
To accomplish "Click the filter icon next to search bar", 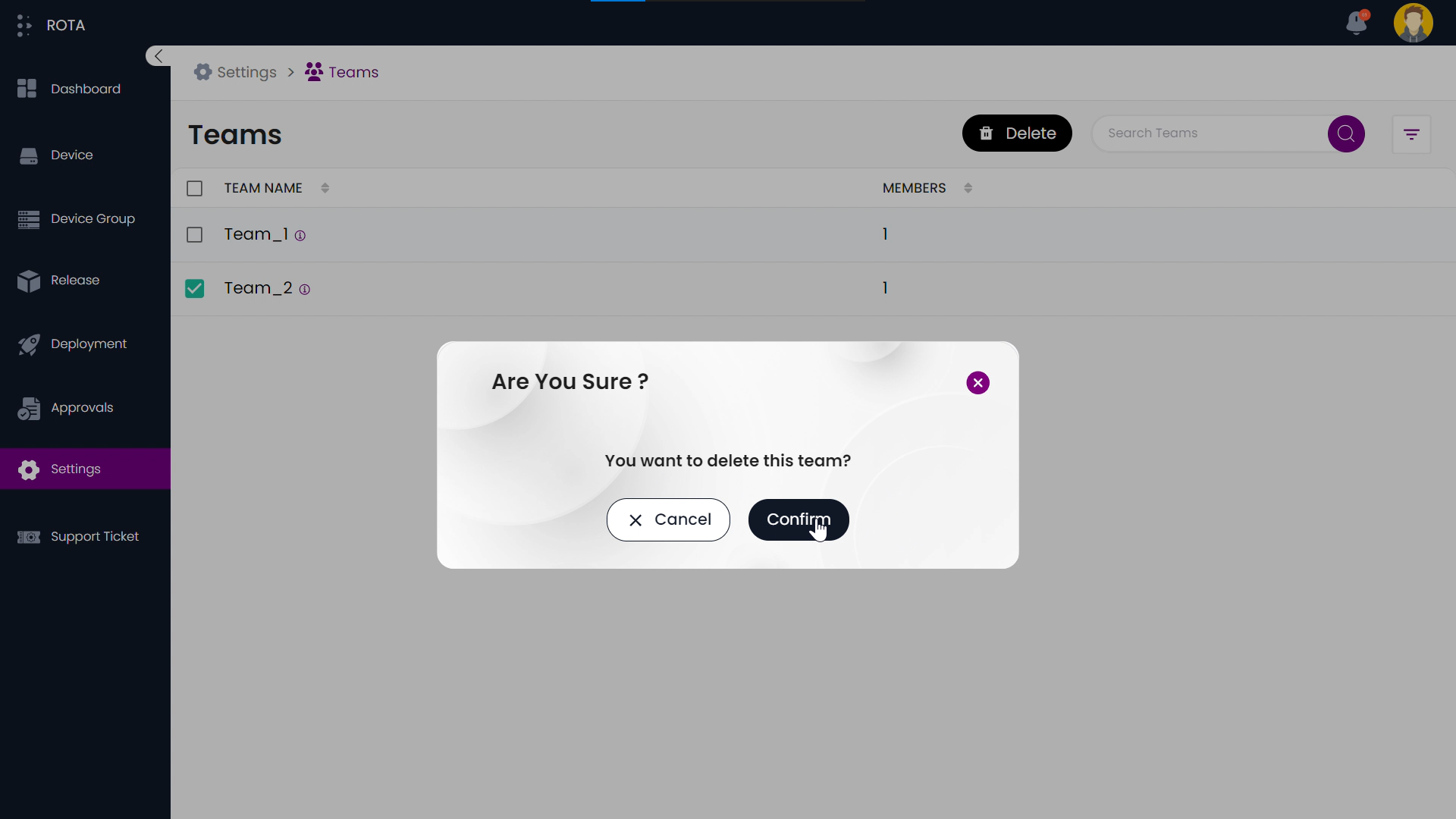I will (x=1411, y=134).
